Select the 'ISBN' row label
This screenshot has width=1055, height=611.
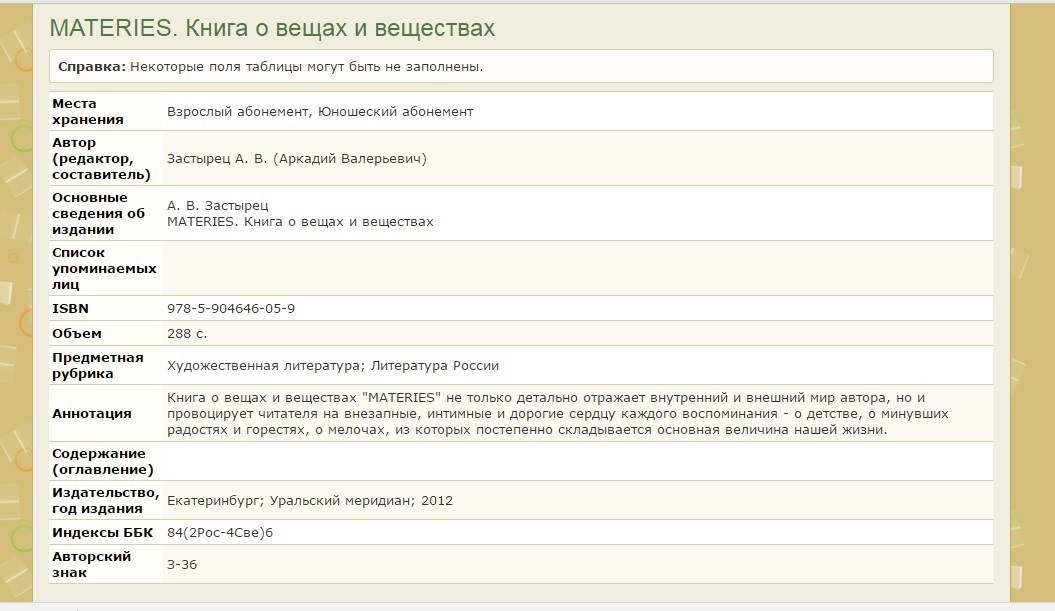coord(70,309)
